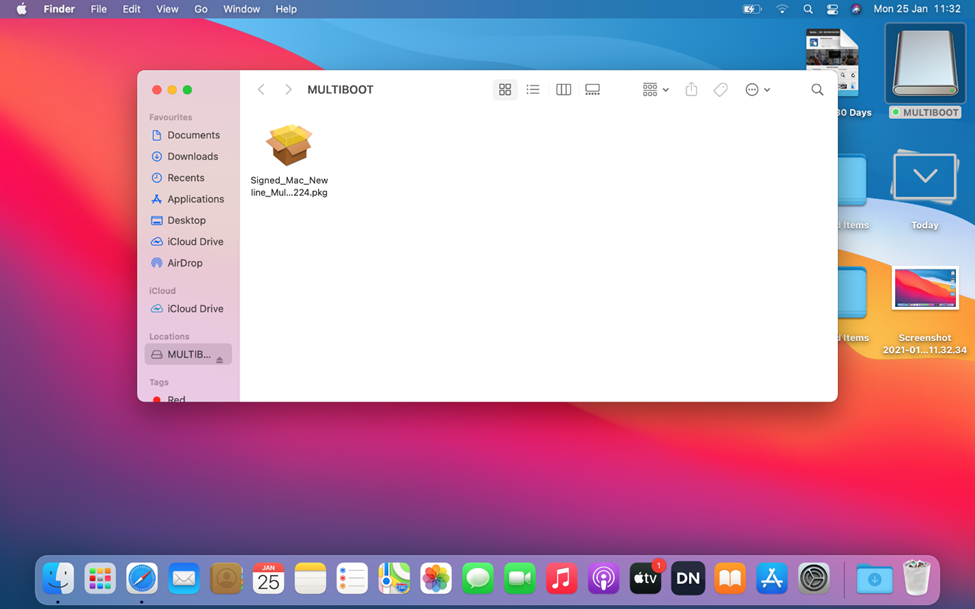Go to Applications in the sidebar
Screen dimensions: 975x609
coord(195,199)
